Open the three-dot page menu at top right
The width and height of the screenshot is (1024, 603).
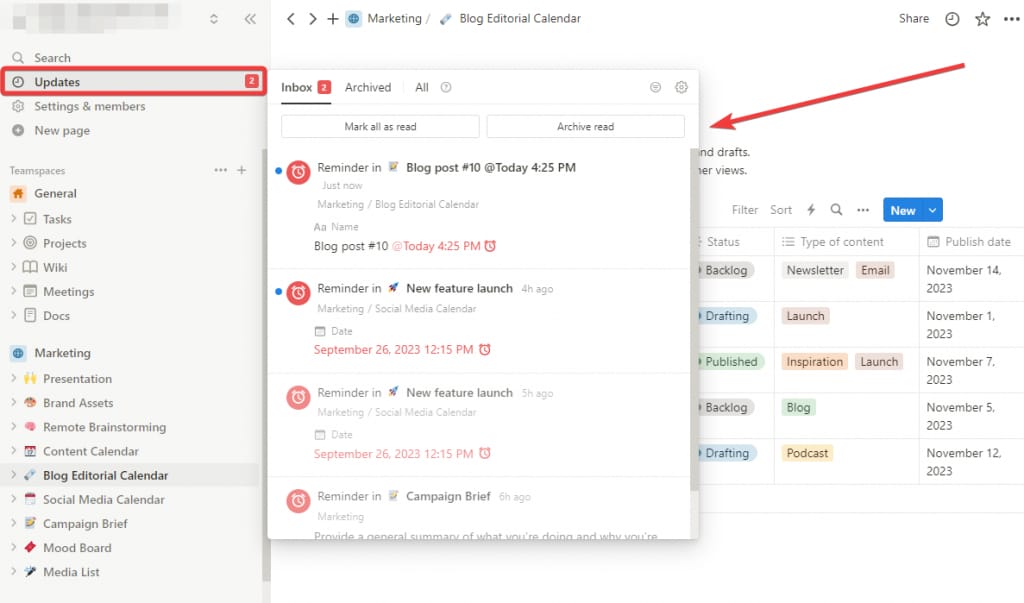tap(1011, 19)
